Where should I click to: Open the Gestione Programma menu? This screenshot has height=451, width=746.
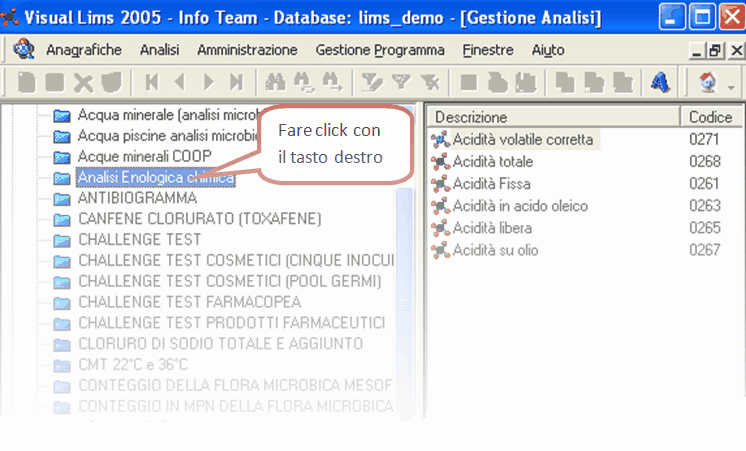(x=380, y=50)
